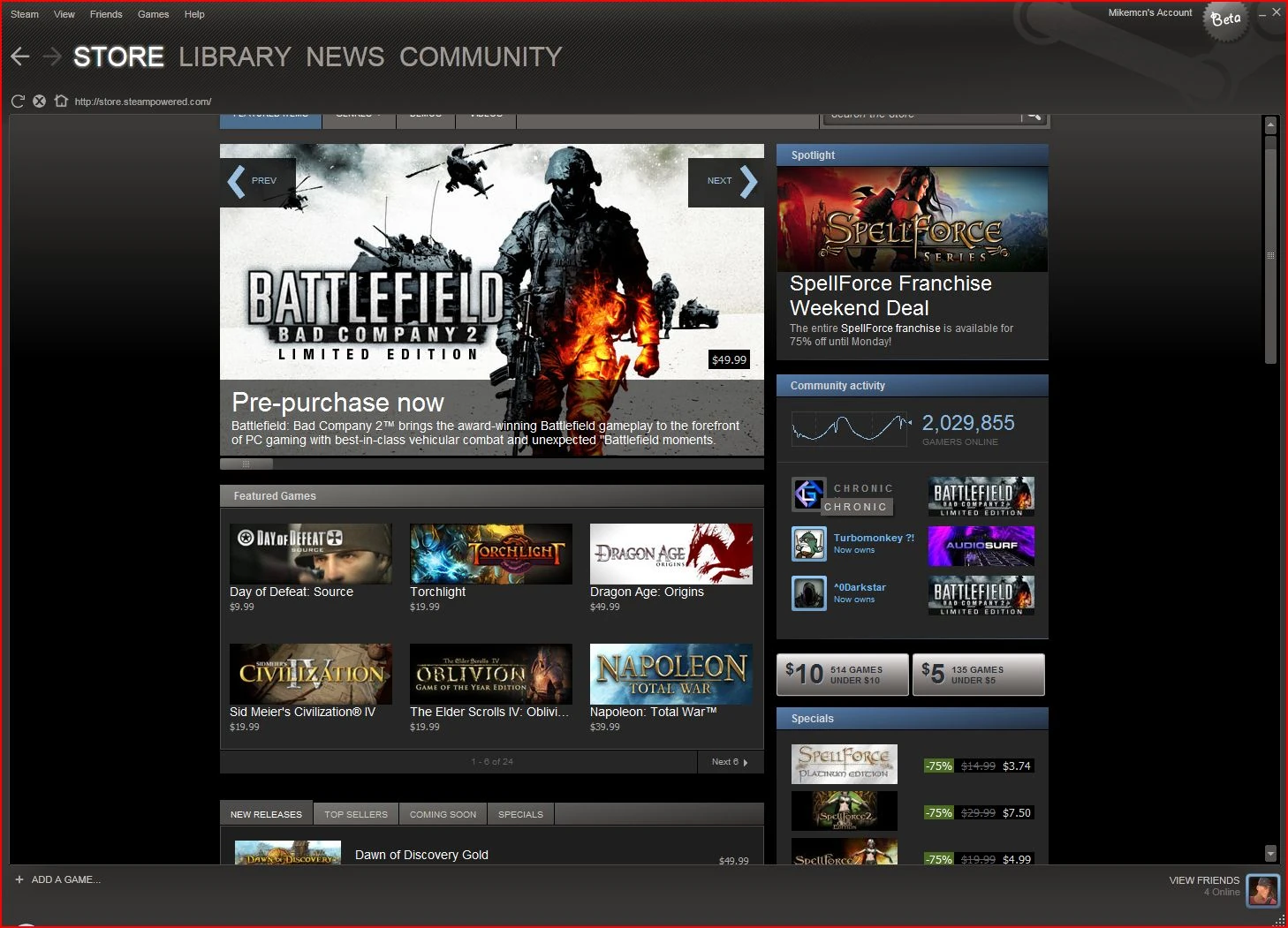This screenshot has height=928, width=1288.
Task: Click the gamers online activity graph
Action: [852, 428]
